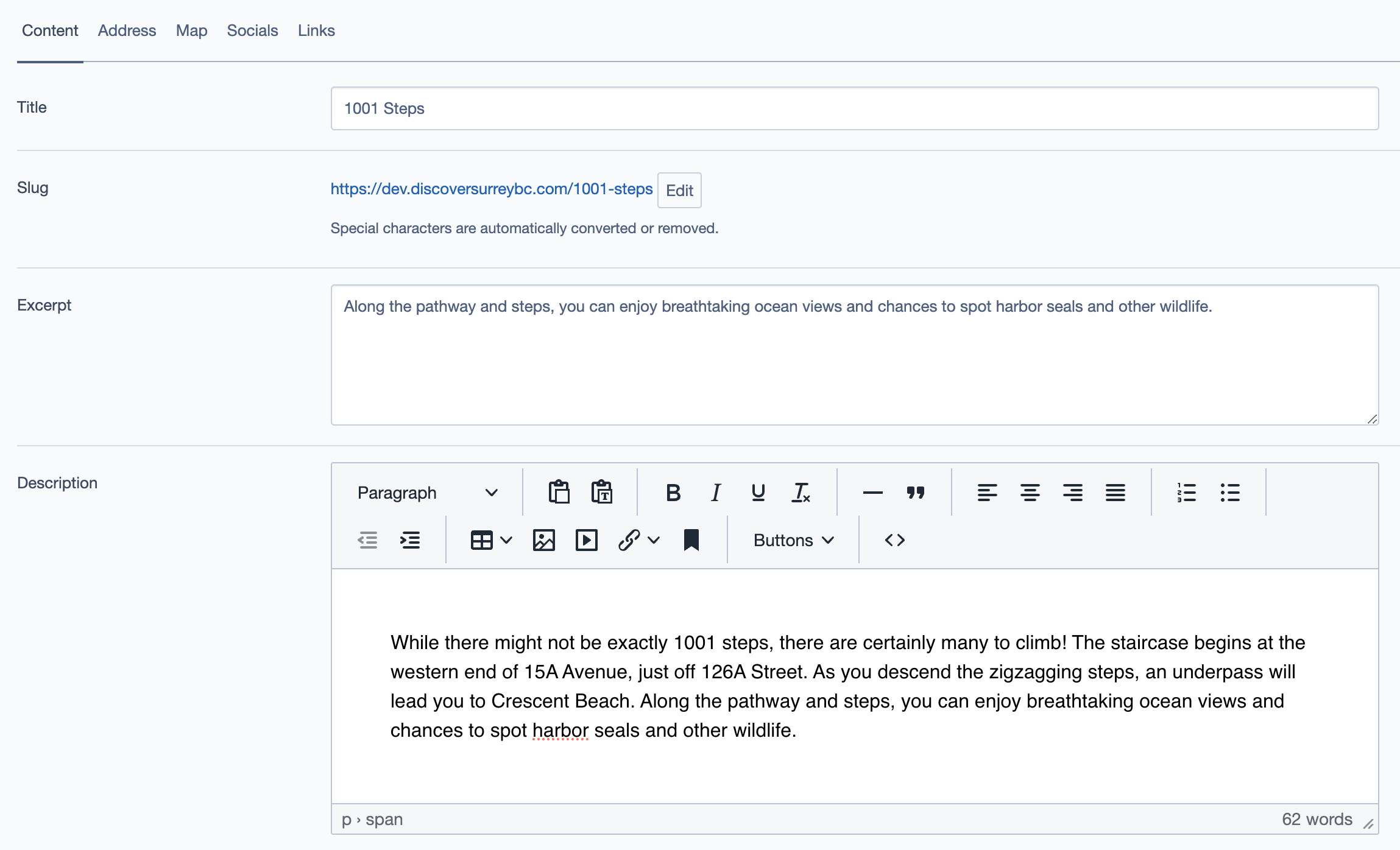The width and height of the screenshot is (1400, 850).
Task: Click the 'p' element path entry
Action: pyautogui.click(x=346, y=820)
